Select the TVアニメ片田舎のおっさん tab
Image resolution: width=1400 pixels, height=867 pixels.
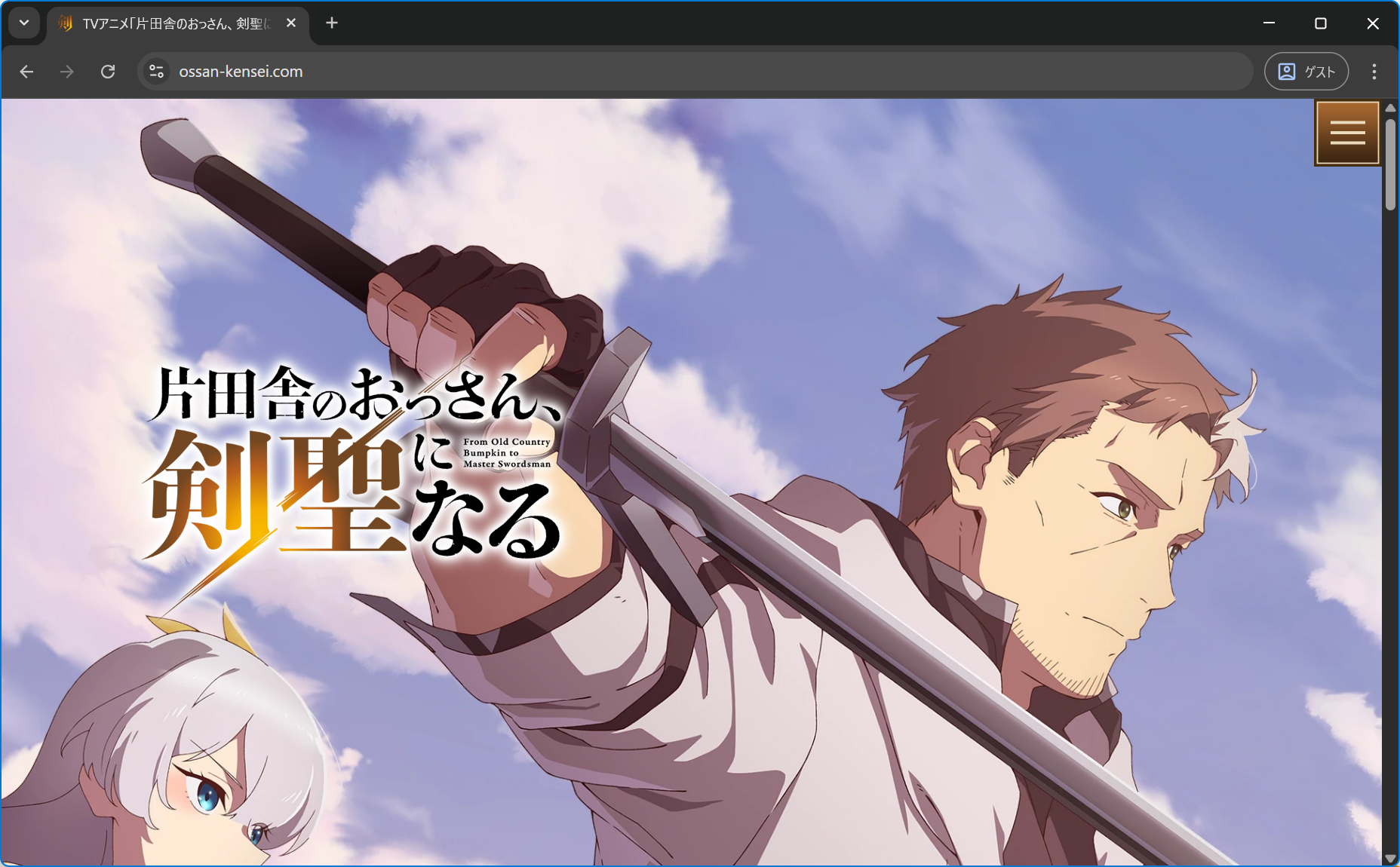[x=178, y=24]
